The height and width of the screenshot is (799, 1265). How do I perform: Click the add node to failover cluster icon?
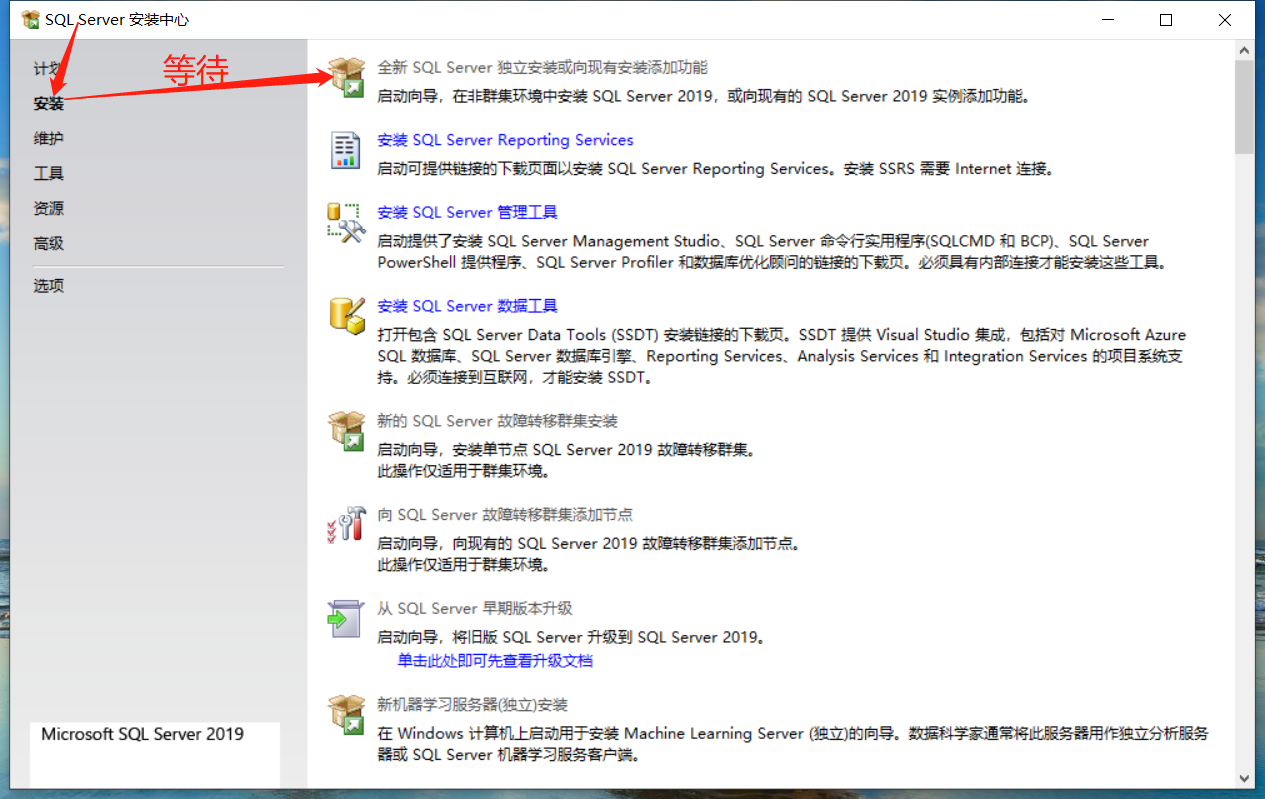(346, 523)
